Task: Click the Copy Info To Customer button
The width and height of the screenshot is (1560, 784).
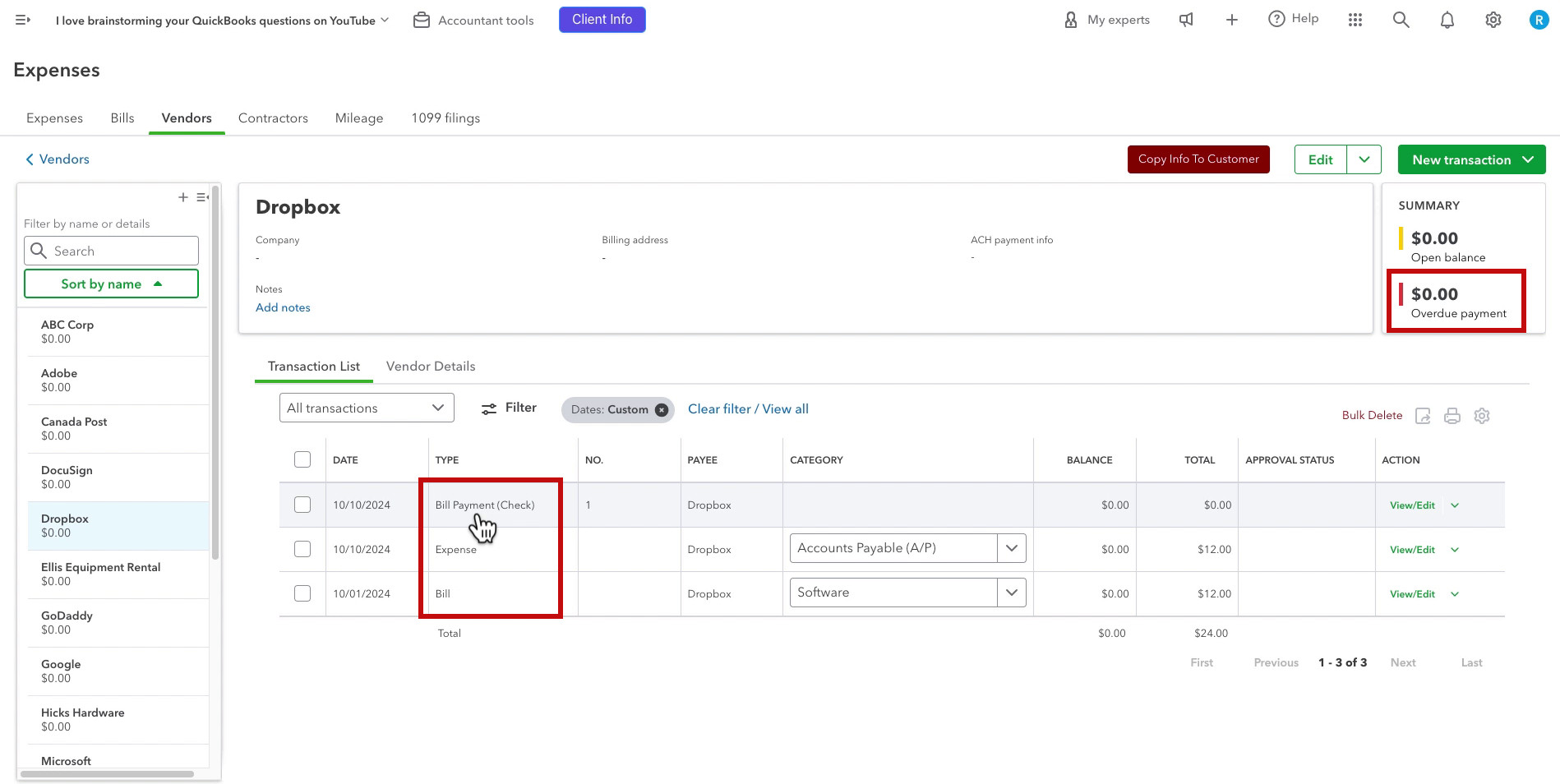Action: (1198, 159)
